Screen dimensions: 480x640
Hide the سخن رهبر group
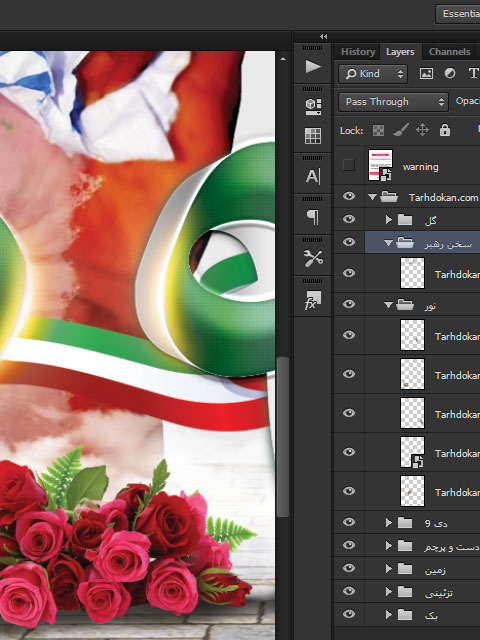349,242
